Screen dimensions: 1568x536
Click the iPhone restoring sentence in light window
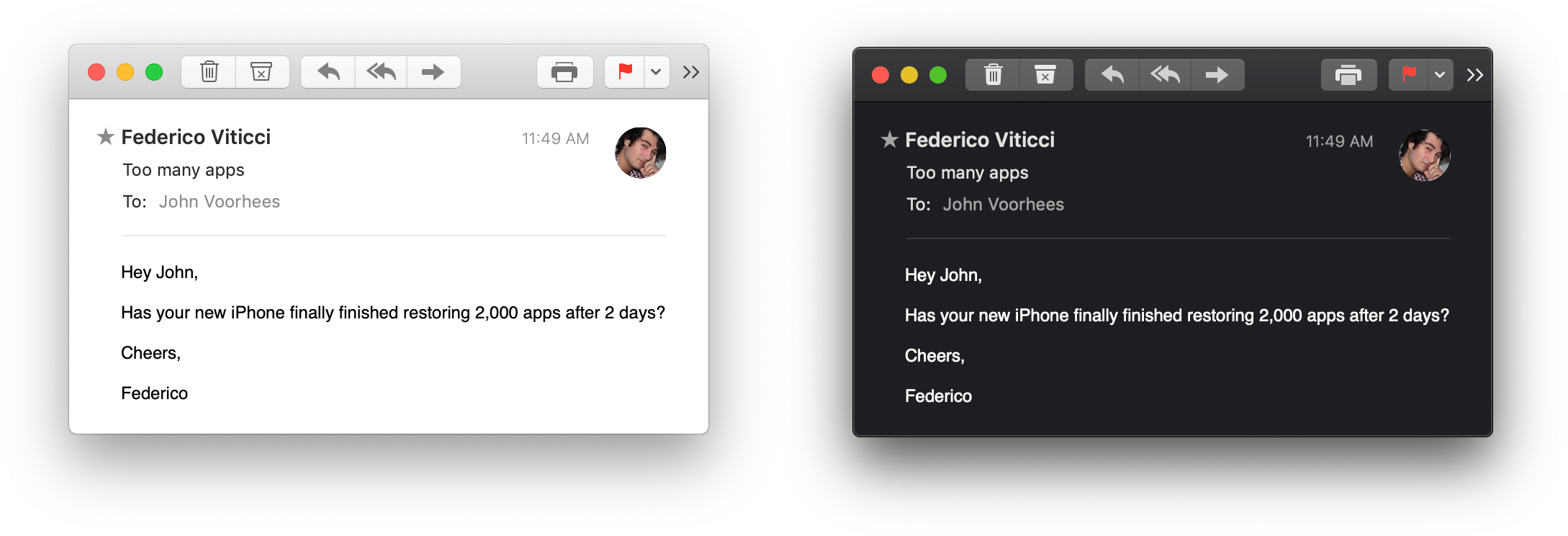393,313
